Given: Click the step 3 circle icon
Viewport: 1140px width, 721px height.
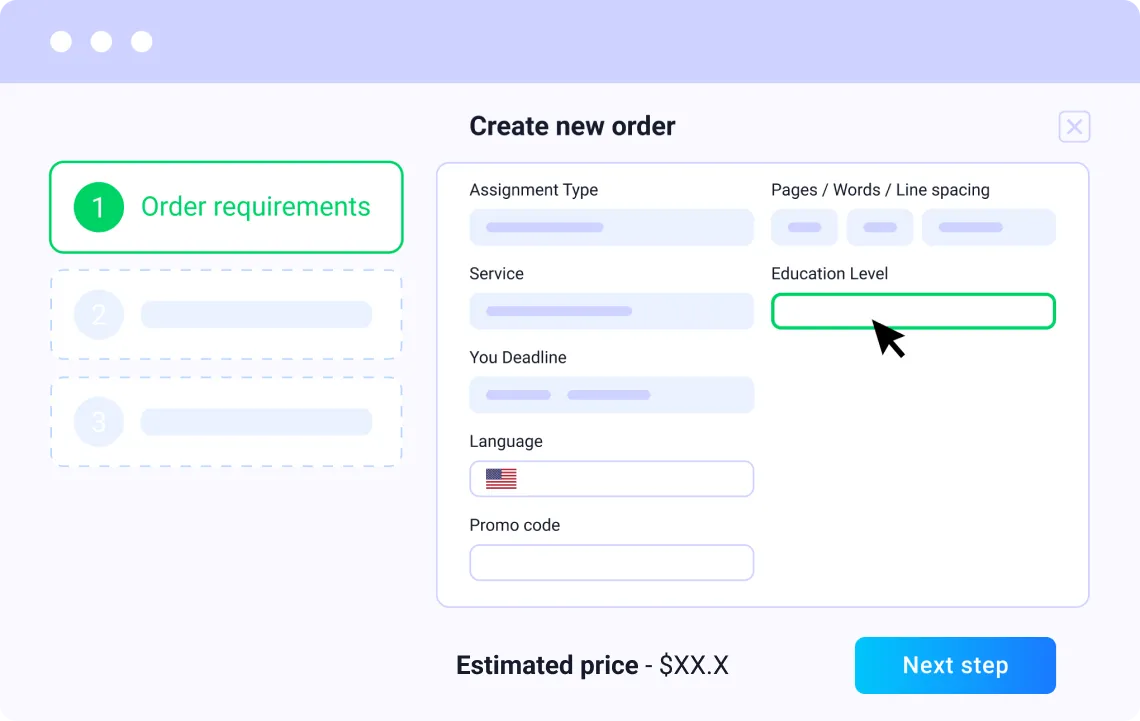Looking at the screenshot, I should click(98, 422).
